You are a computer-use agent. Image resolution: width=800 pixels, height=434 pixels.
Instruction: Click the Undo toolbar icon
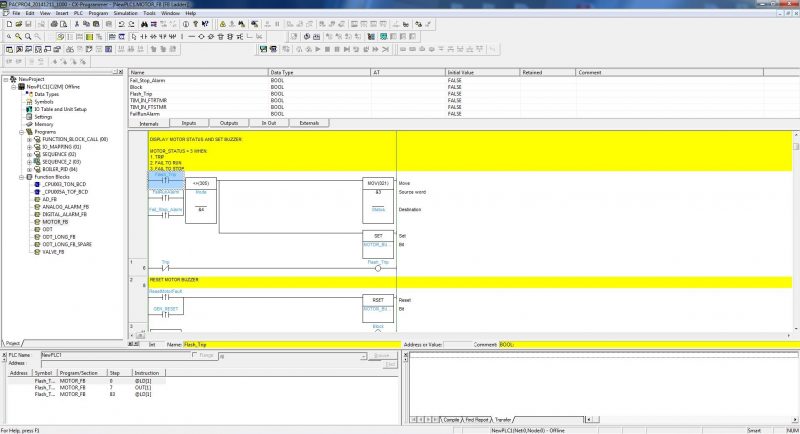coord(121,24)
